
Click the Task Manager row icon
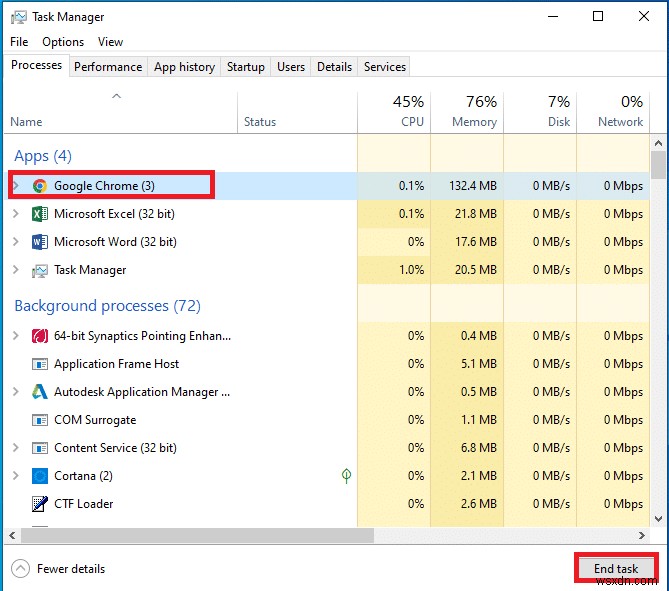[x=40, y=271]
